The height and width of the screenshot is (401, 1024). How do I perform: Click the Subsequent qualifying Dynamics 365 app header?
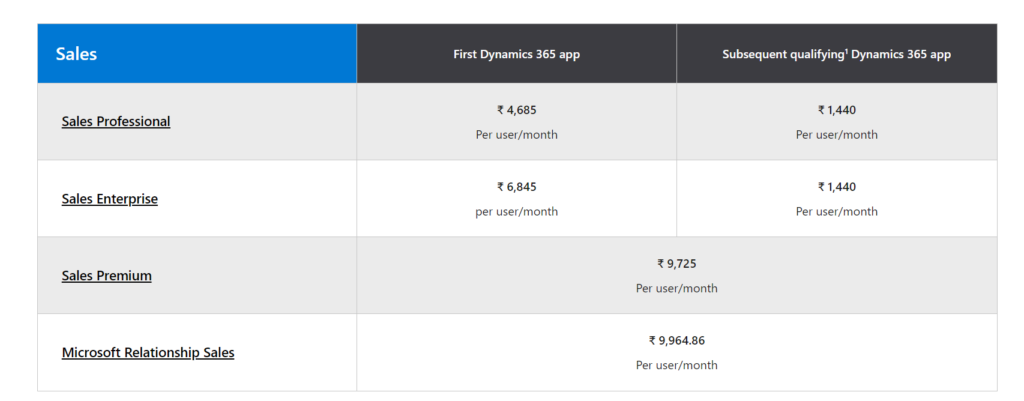(836, 54)
